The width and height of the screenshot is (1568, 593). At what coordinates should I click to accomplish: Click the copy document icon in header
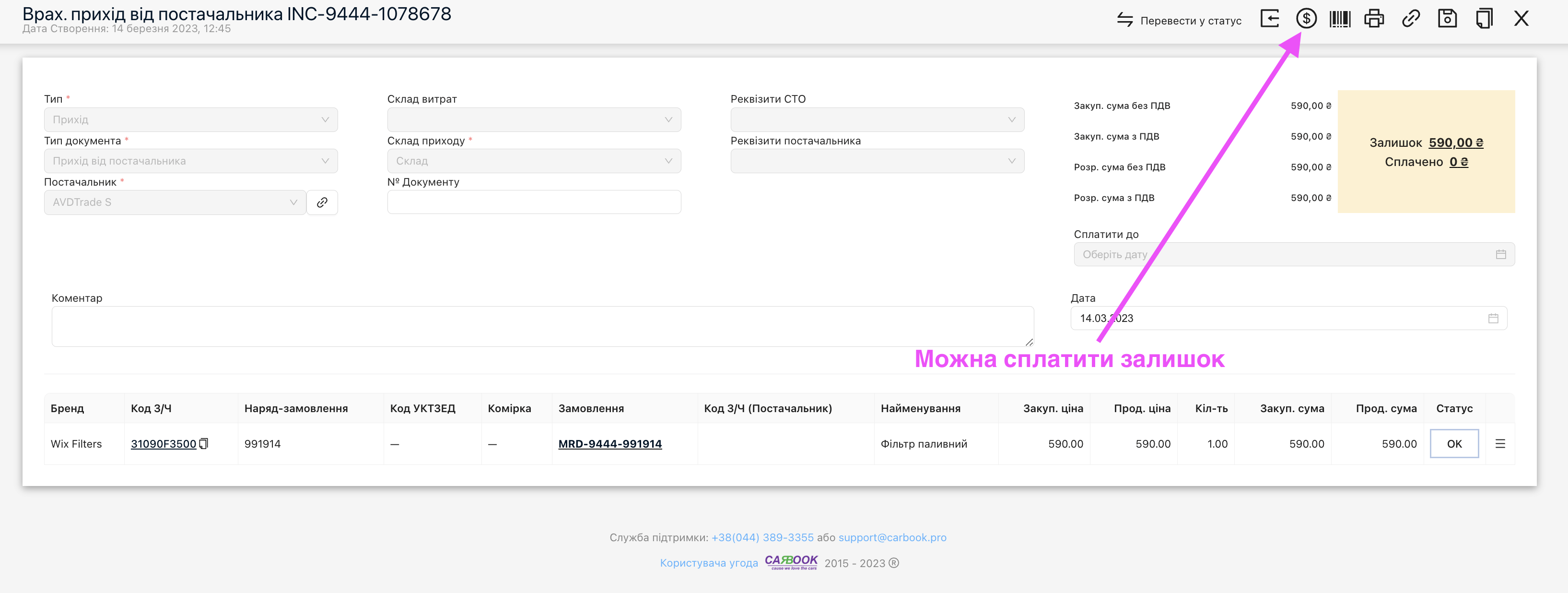[1484, 19]
